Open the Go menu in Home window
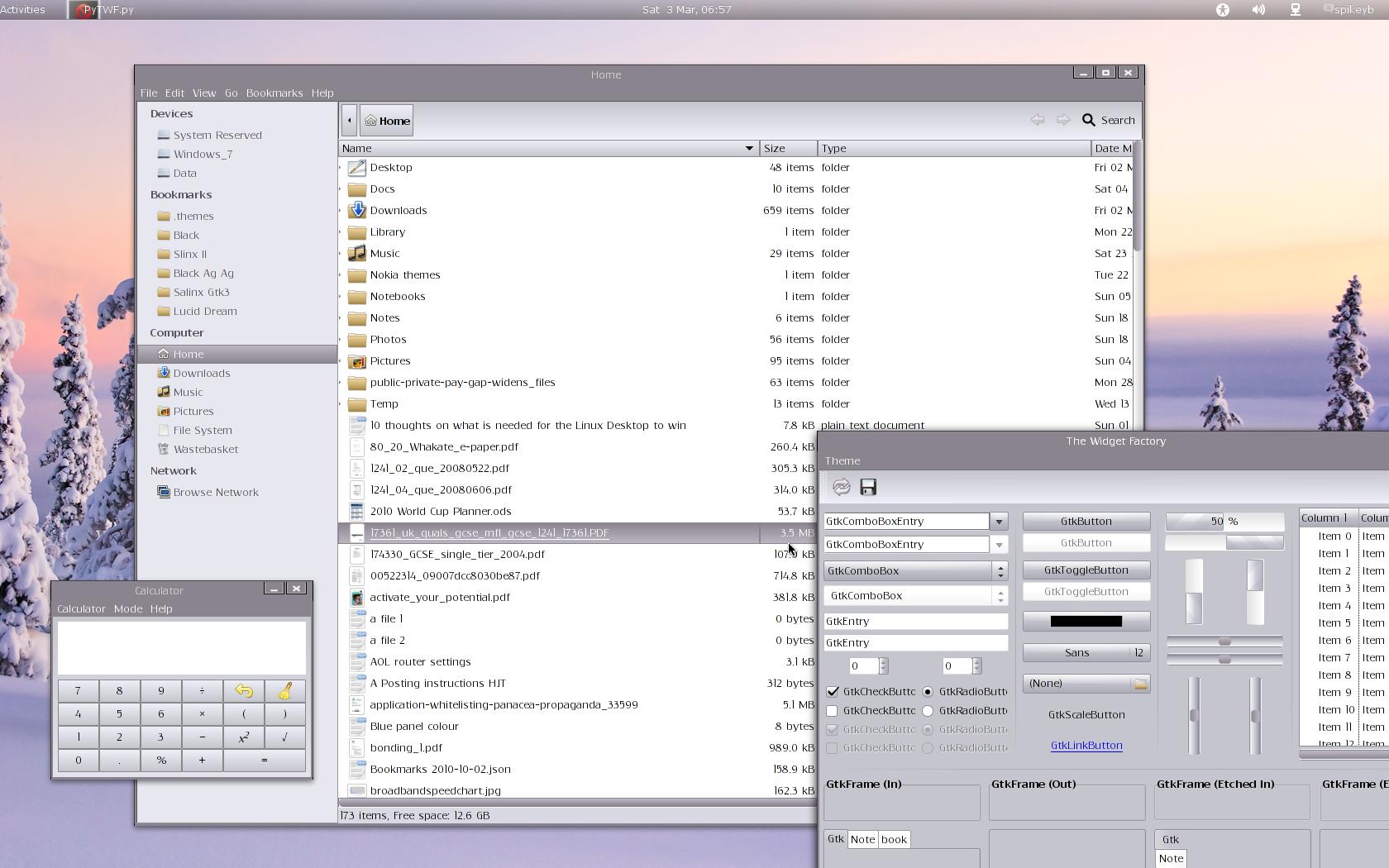1389x868 pixels. (x=231, y=93)
